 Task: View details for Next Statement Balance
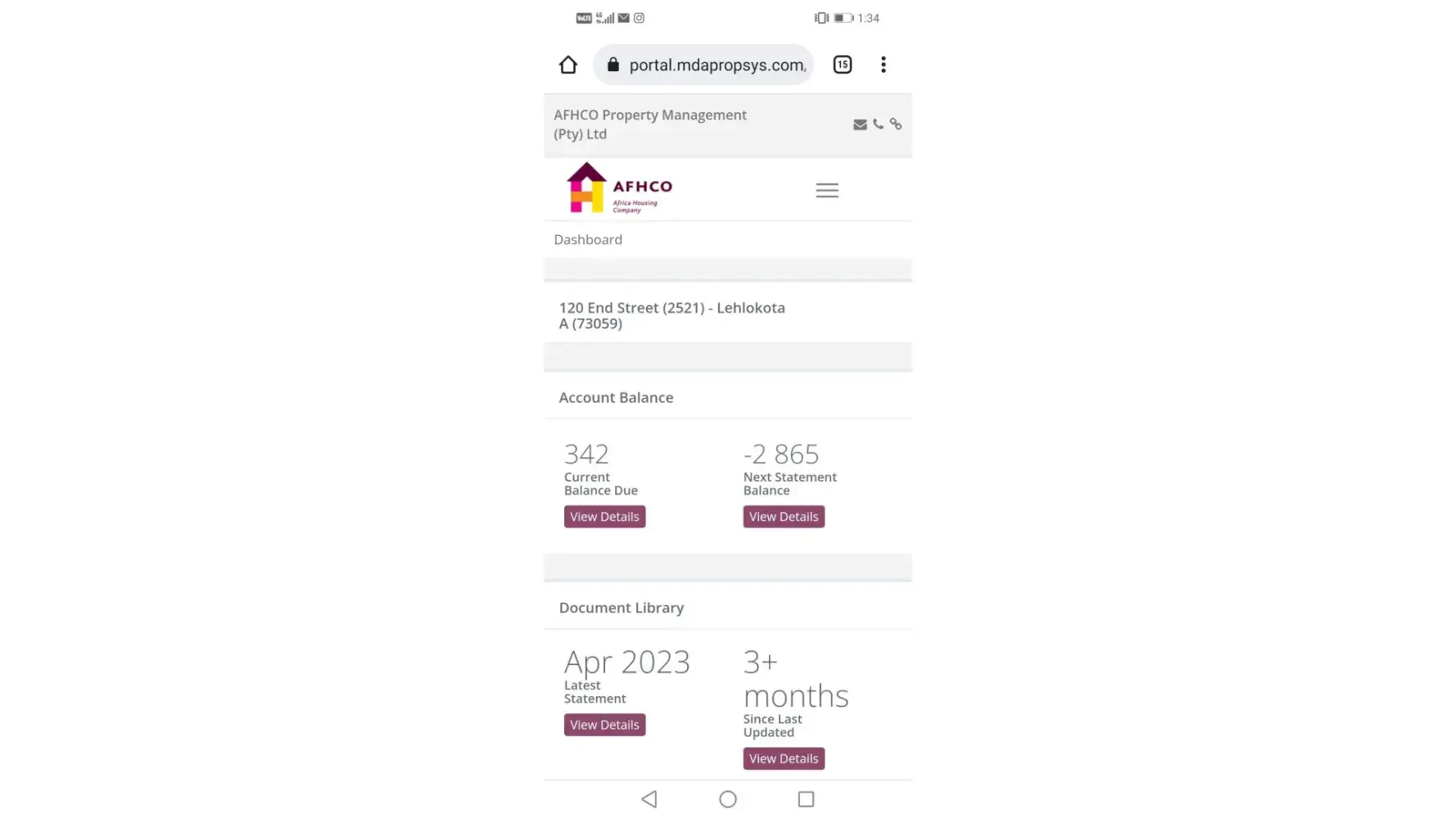784,517
